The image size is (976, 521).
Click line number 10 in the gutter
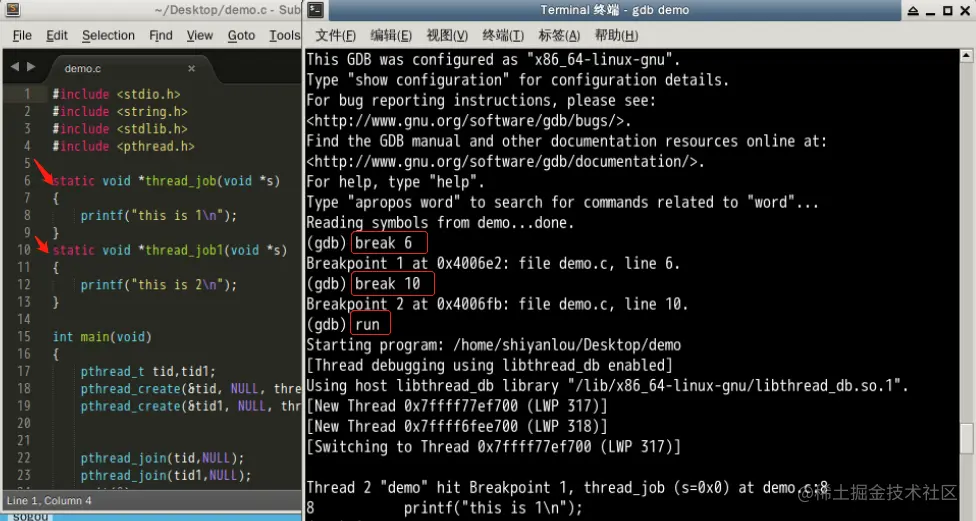point(24,250)
